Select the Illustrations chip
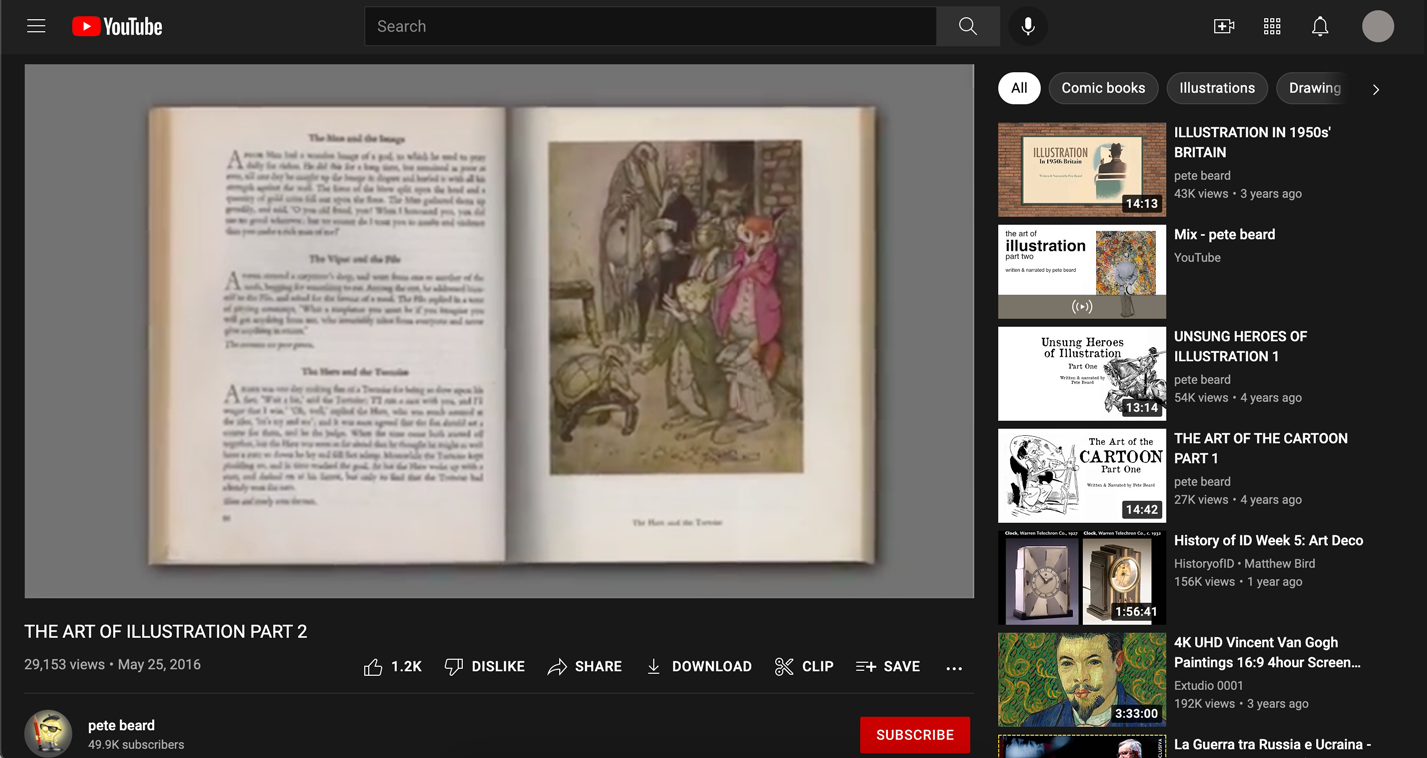Image resolution: width=1427 pixels, height=758 pixels. (x=1217, y=88)
